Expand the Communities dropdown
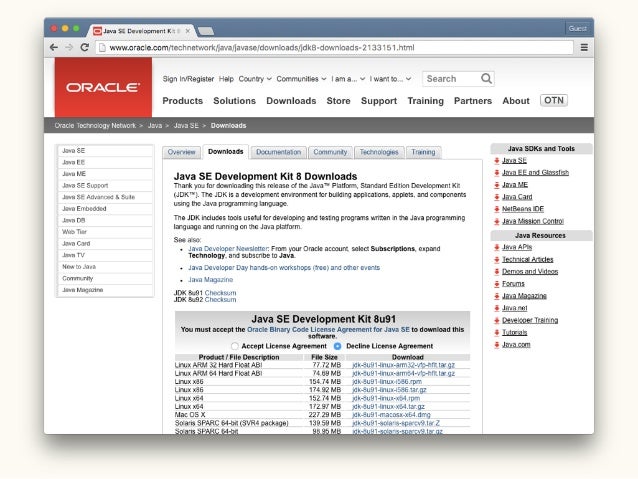This screenshot has width=638, height=479. point(301,79)
